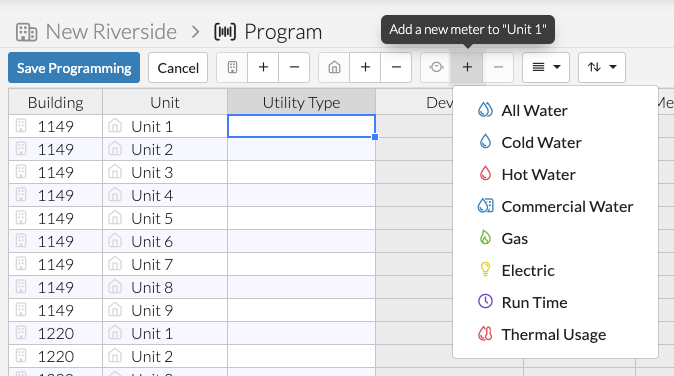Click the Unit column header
The width and height of the screenshot is (674, 376).
(165, 102)
